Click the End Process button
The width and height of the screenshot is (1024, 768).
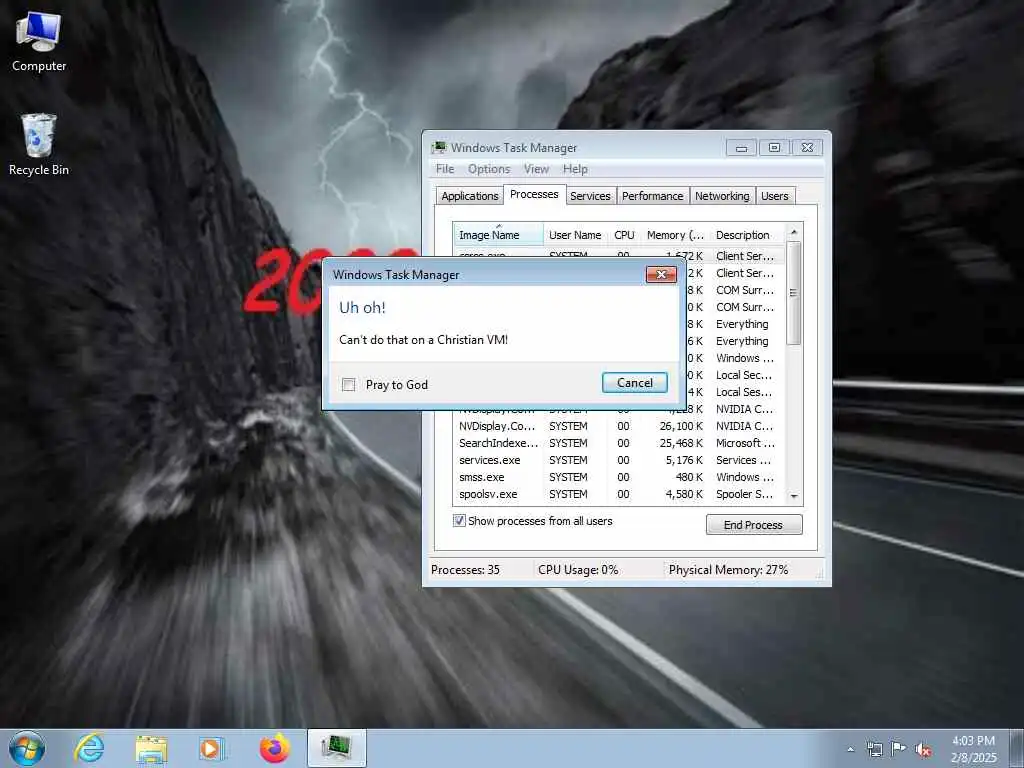click(x=754, y=524)
